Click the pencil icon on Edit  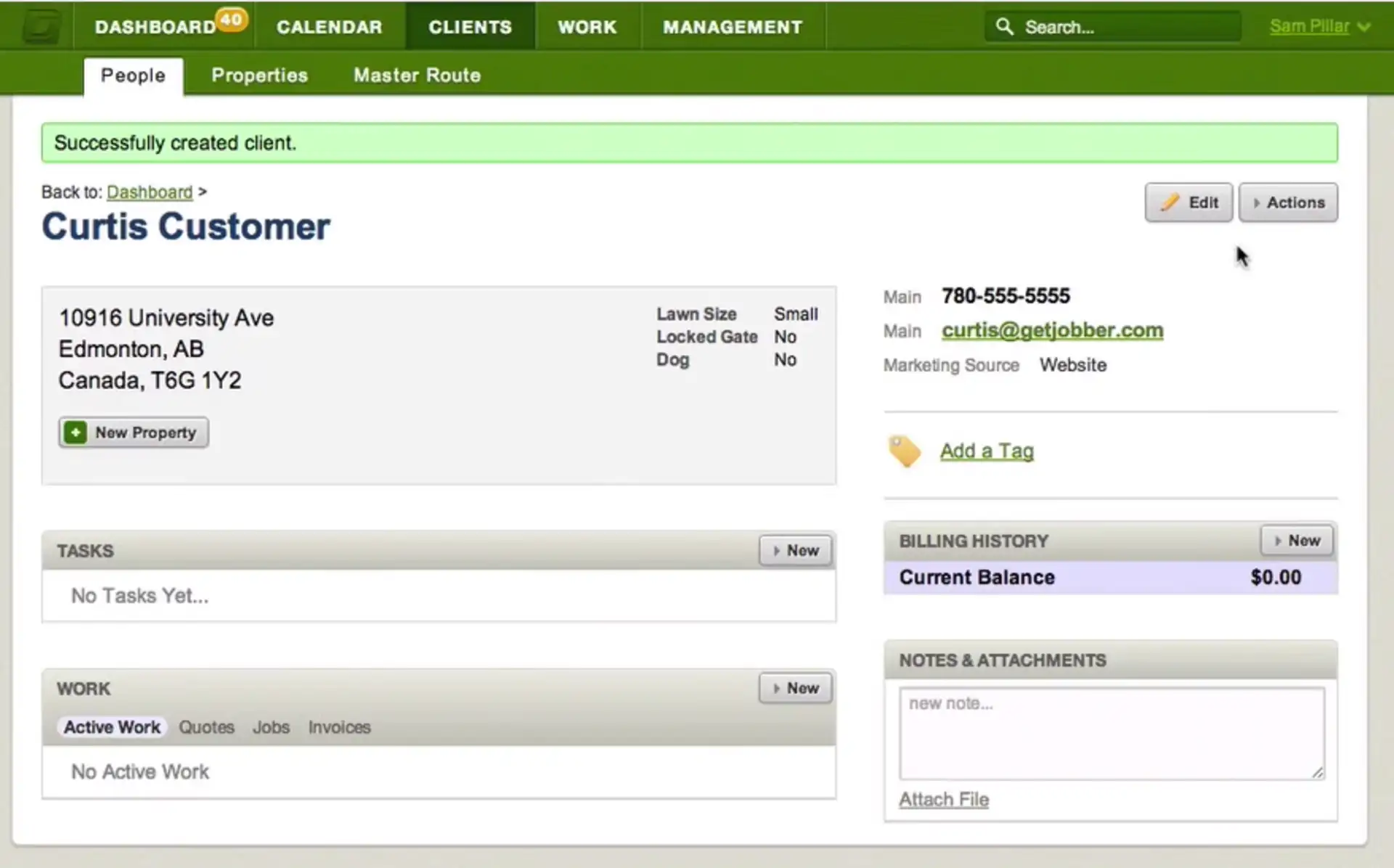(1169, 202)
